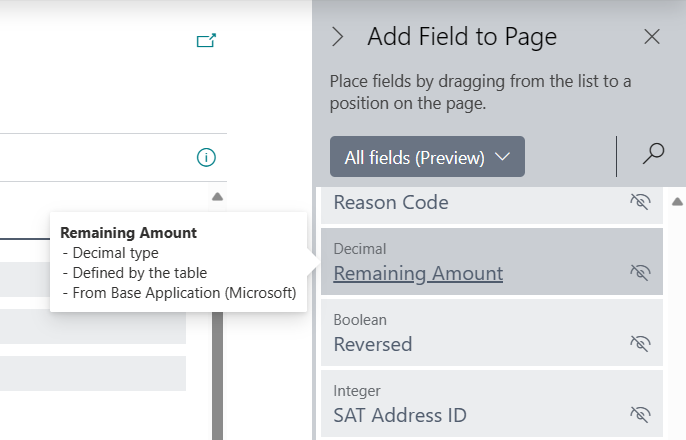Click the page's vertical scrollbar thumb

(x=217, y=380)
